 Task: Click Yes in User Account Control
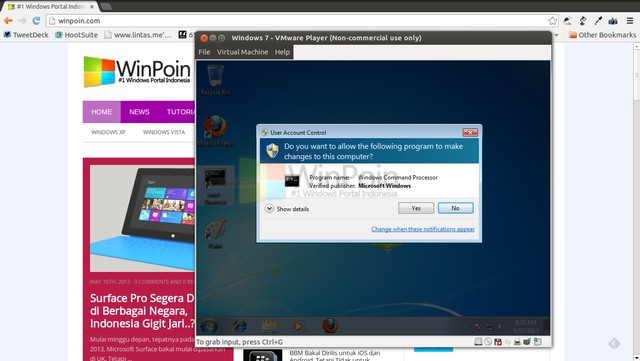pyautogui.click(x=416, y=208)
